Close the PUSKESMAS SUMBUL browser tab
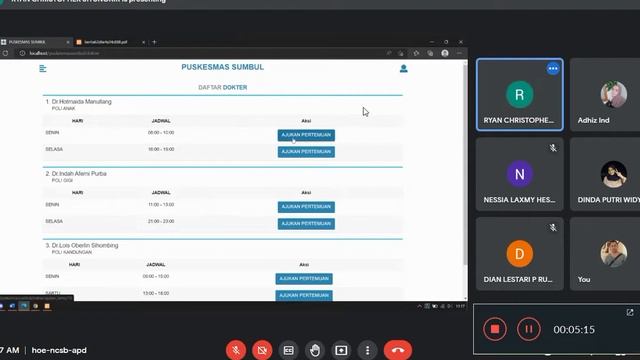The image size is (640, 360). (68, 42)
